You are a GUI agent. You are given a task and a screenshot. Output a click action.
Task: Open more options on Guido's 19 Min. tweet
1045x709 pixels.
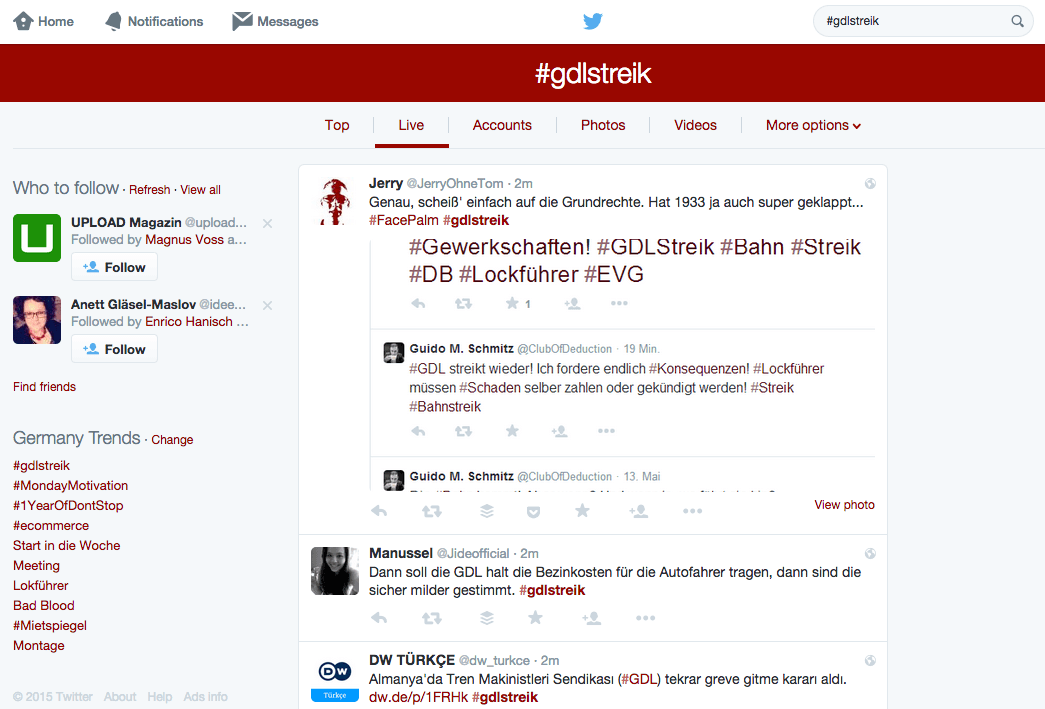coord(606,431)
